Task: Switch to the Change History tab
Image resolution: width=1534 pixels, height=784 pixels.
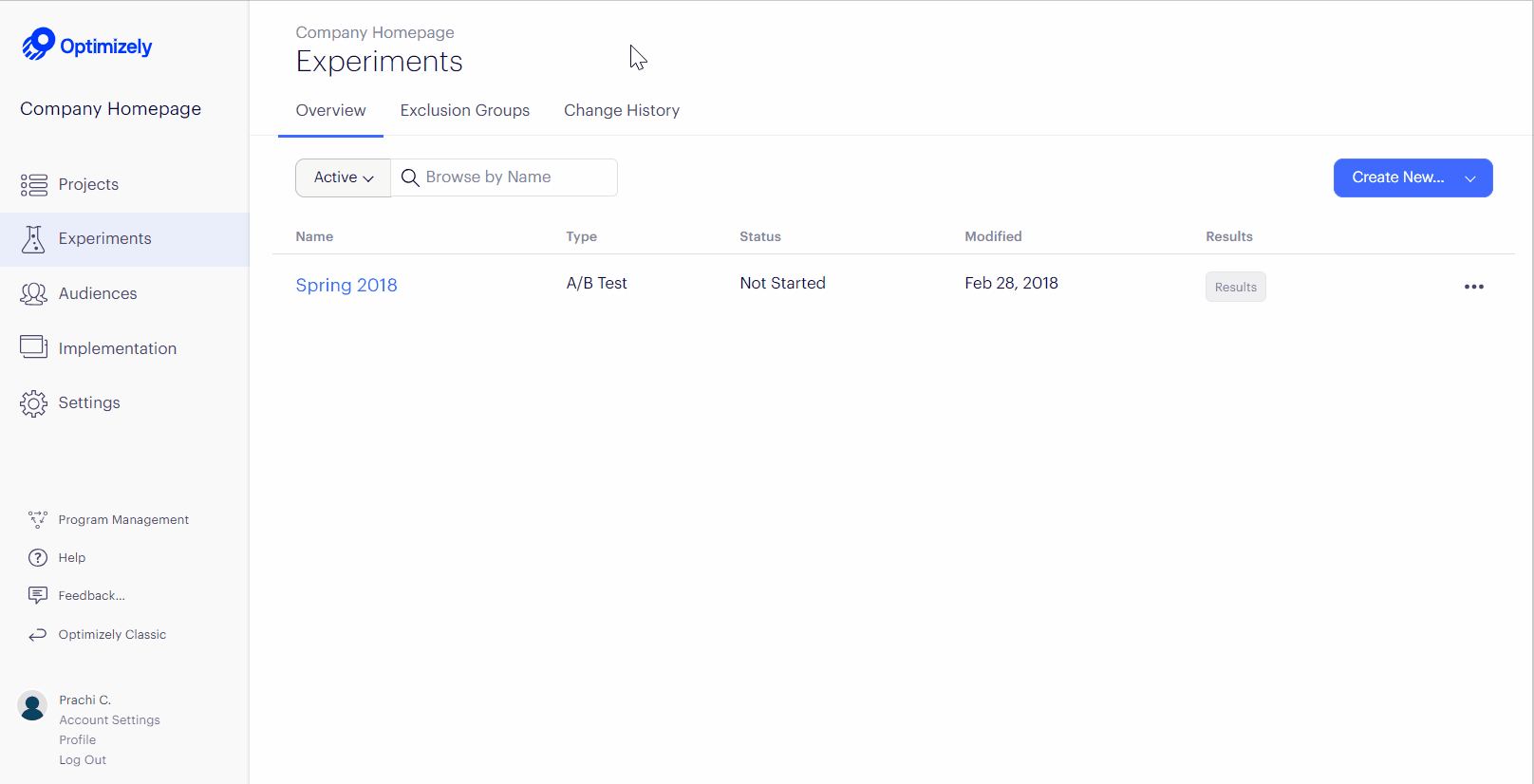Action: pyautogui.click(x=622, y=111)
